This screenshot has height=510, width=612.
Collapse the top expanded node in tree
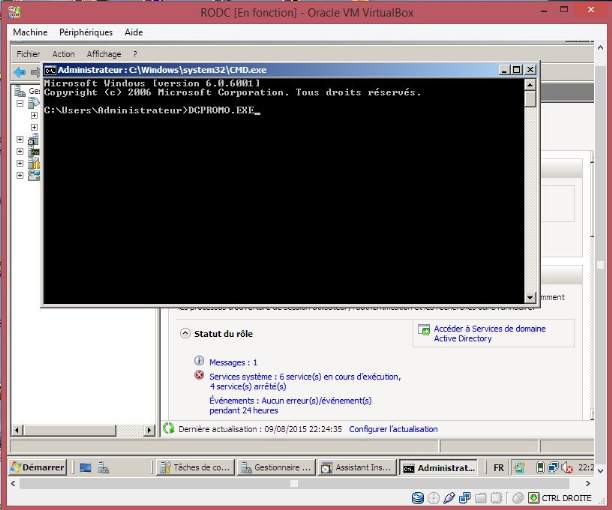coord(19,102)
